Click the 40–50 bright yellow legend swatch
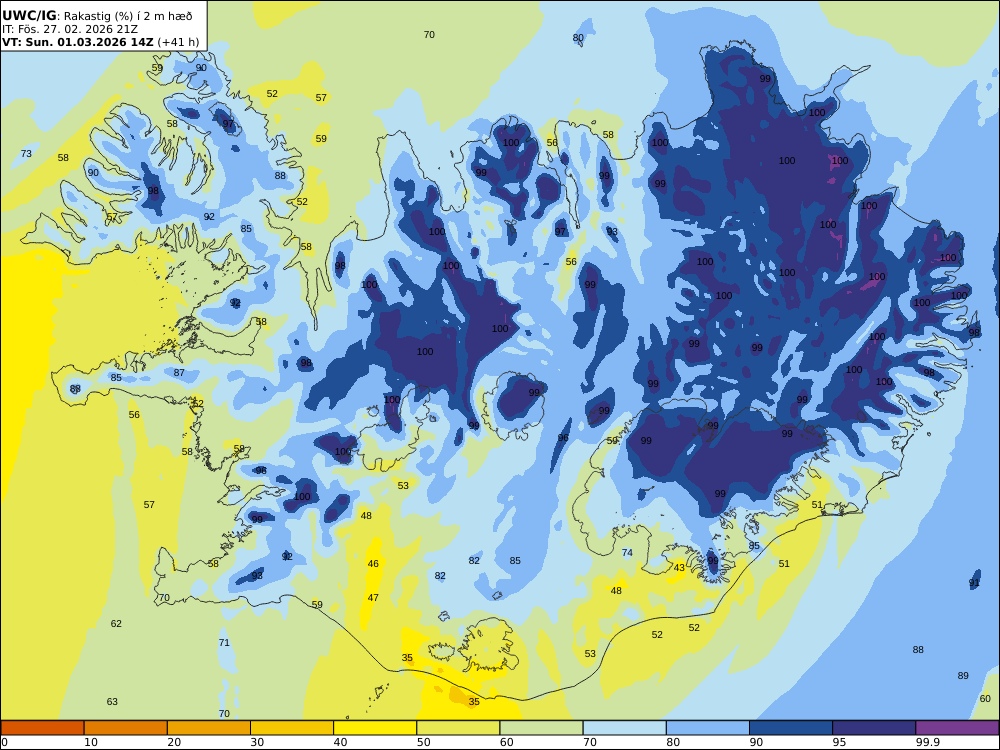 click(375, 728)
